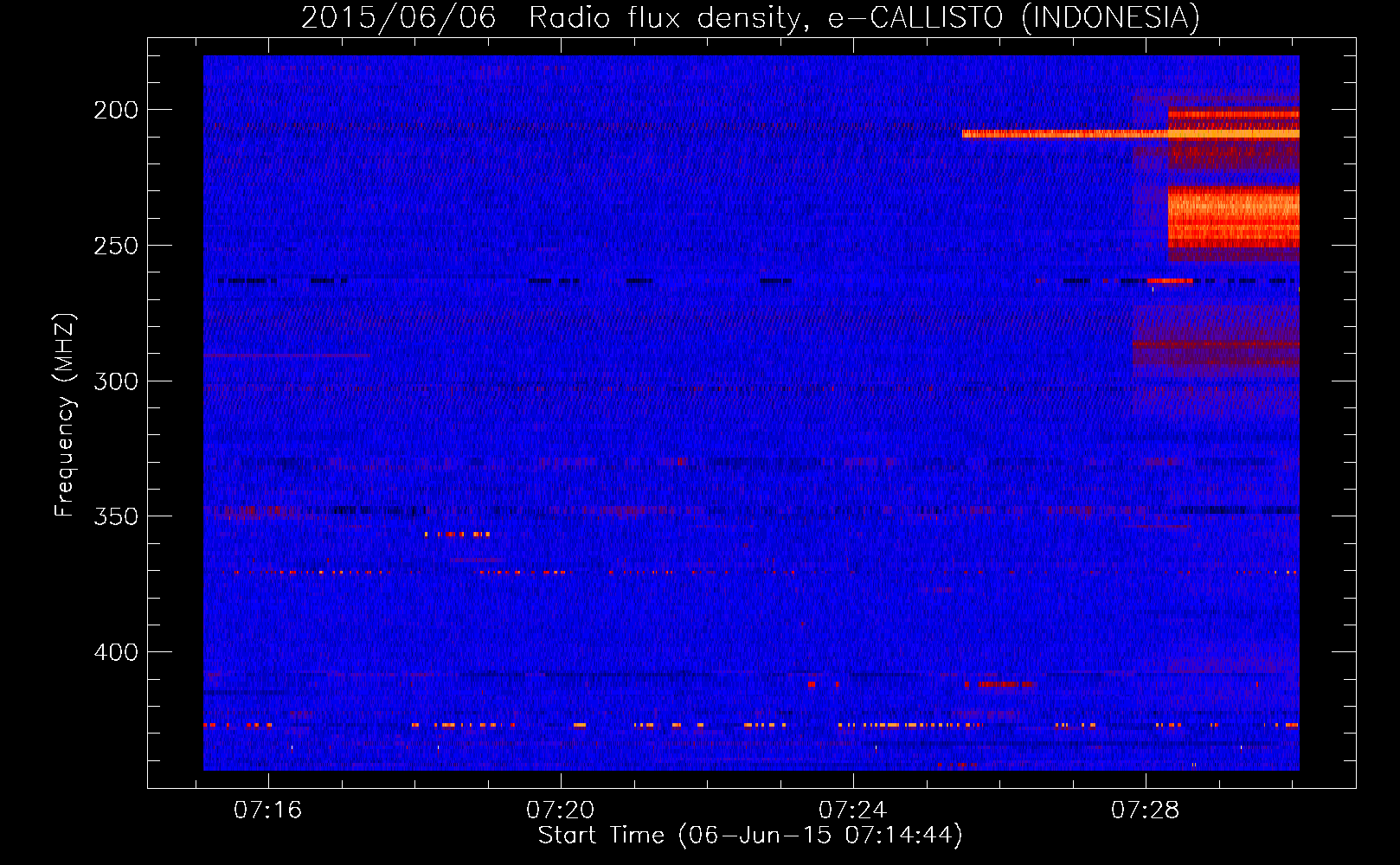Click the bright yellow horizontal emission line
The width and height of the screenshot is (1400, 865).
(1130, 134)
